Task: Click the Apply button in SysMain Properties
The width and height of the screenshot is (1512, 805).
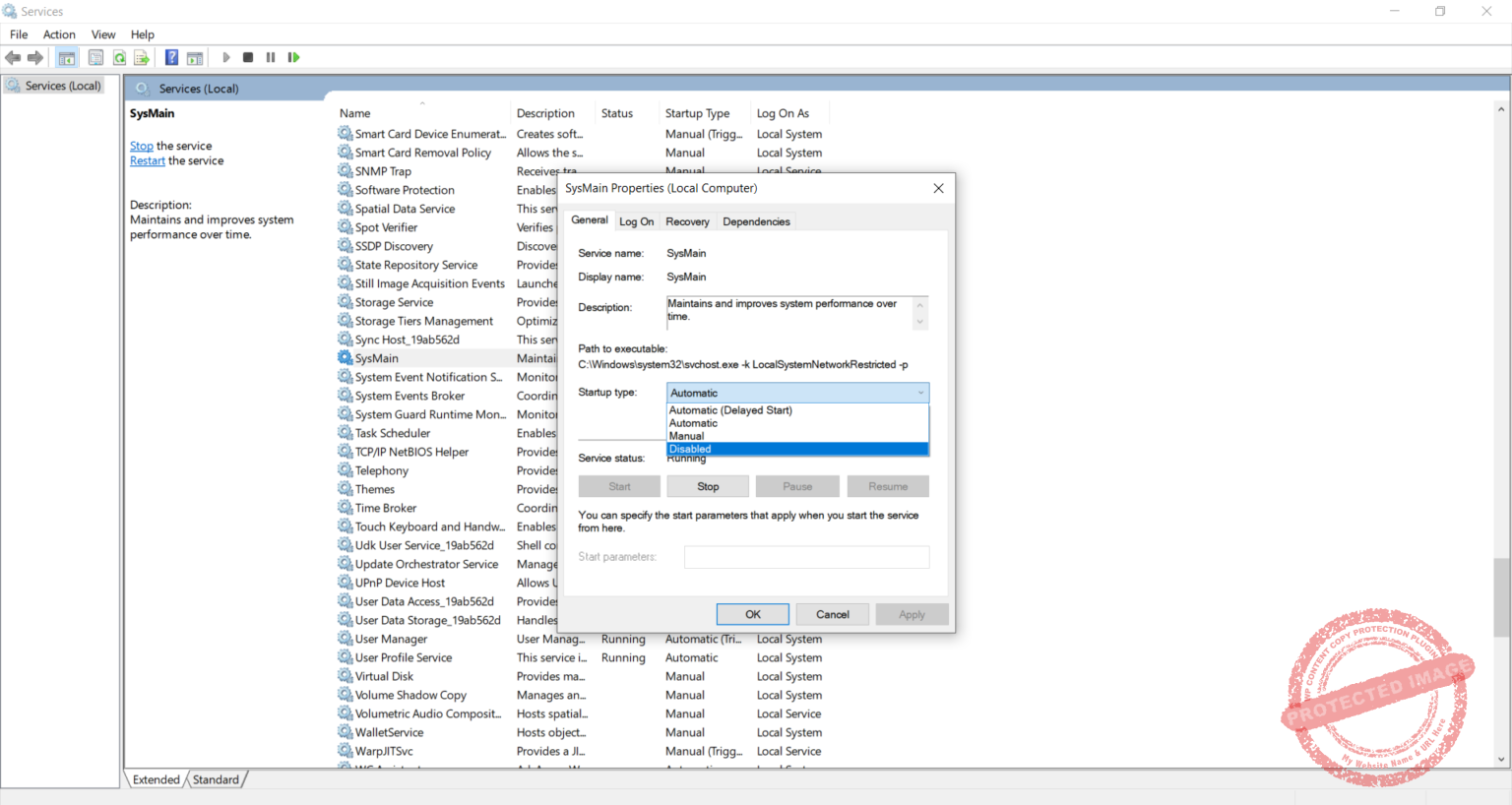Action: (911, 613)
